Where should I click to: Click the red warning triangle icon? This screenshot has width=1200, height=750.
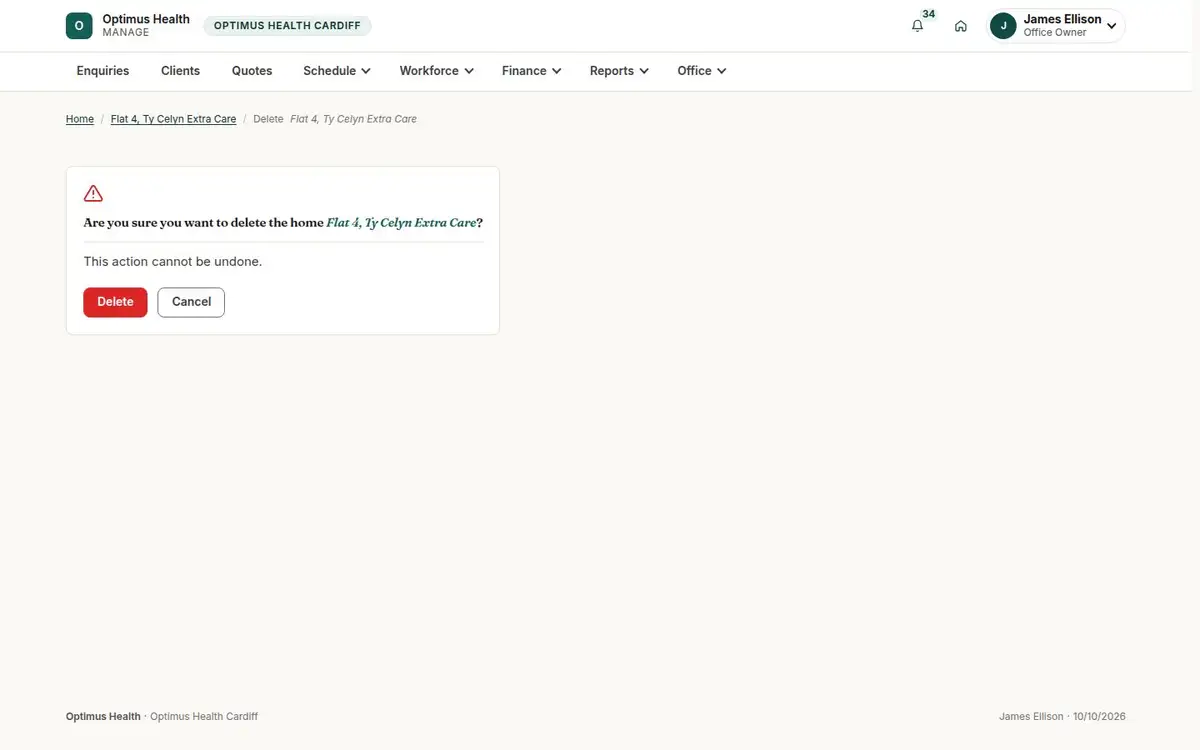[93, 194]
